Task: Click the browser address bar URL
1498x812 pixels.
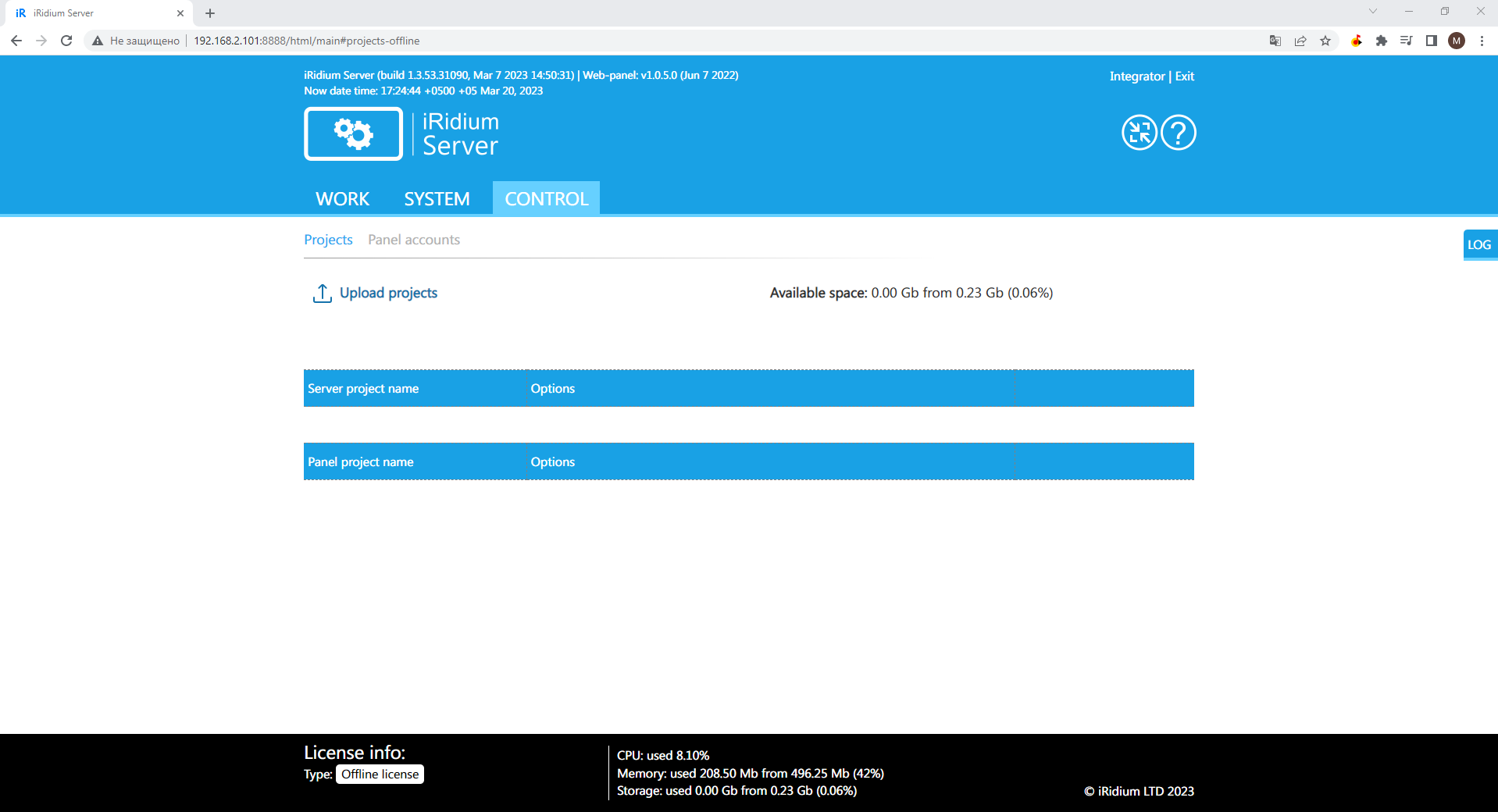Action: [x=306, y=41]
